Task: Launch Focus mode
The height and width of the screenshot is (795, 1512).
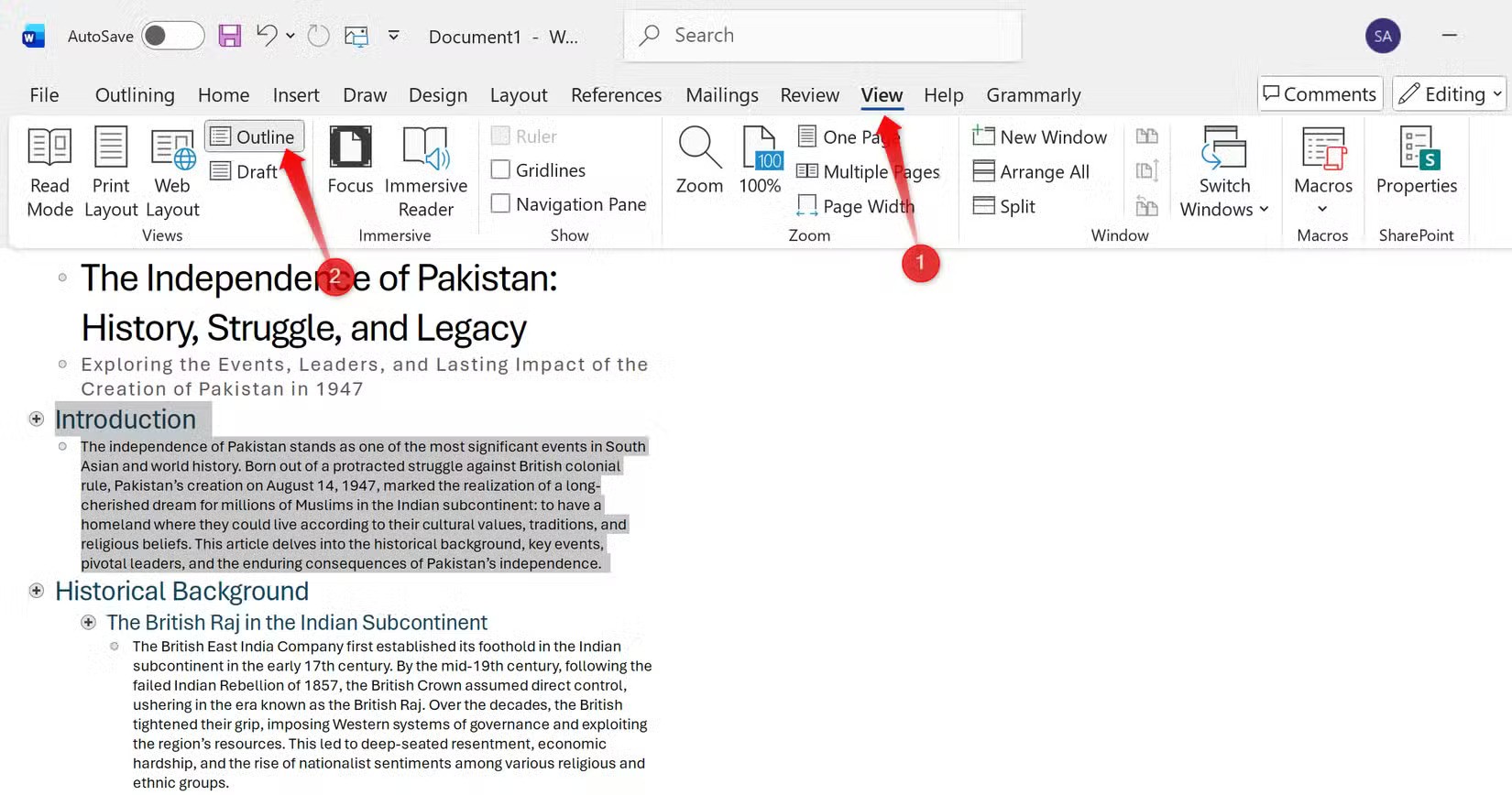Action: click(350, 161)
